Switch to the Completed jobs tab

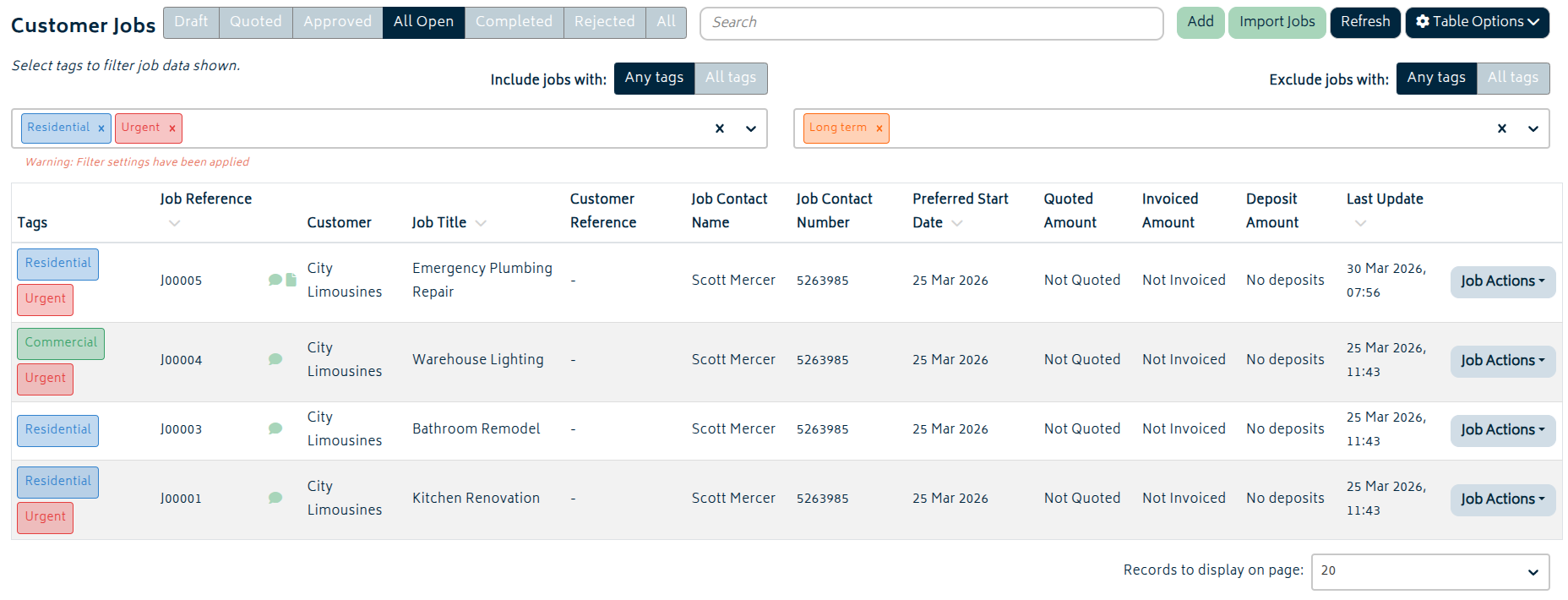[x=514, y=22]
